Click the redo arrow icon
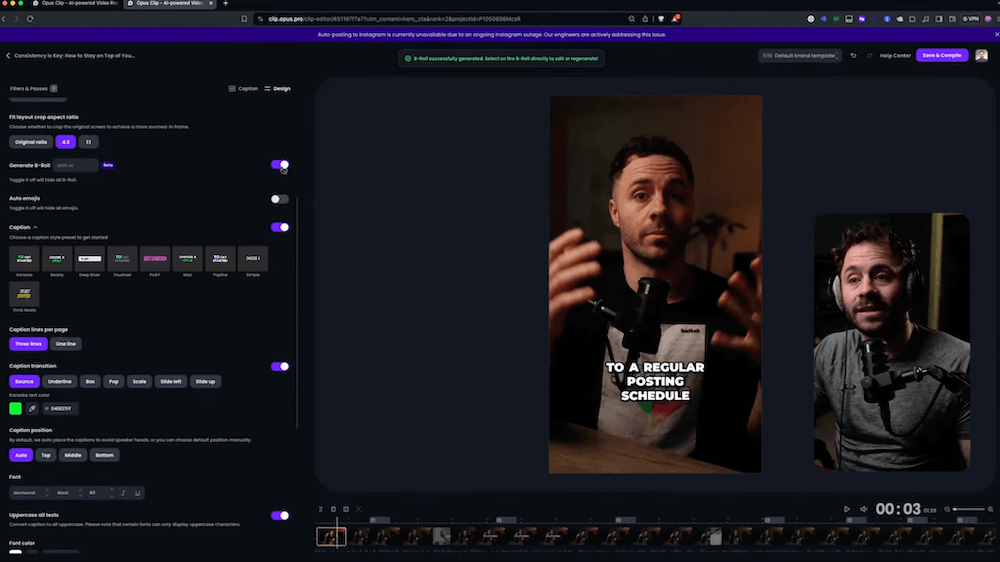The height and width of the screenshot is (562, 1000). (x=869, y=55)
